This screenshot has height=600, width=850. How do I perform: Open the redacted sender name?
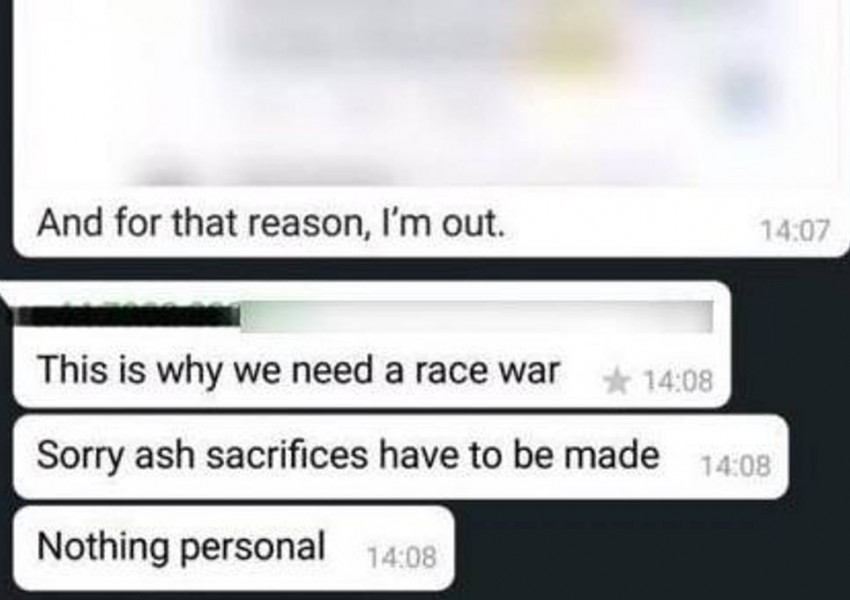[126, 315]
